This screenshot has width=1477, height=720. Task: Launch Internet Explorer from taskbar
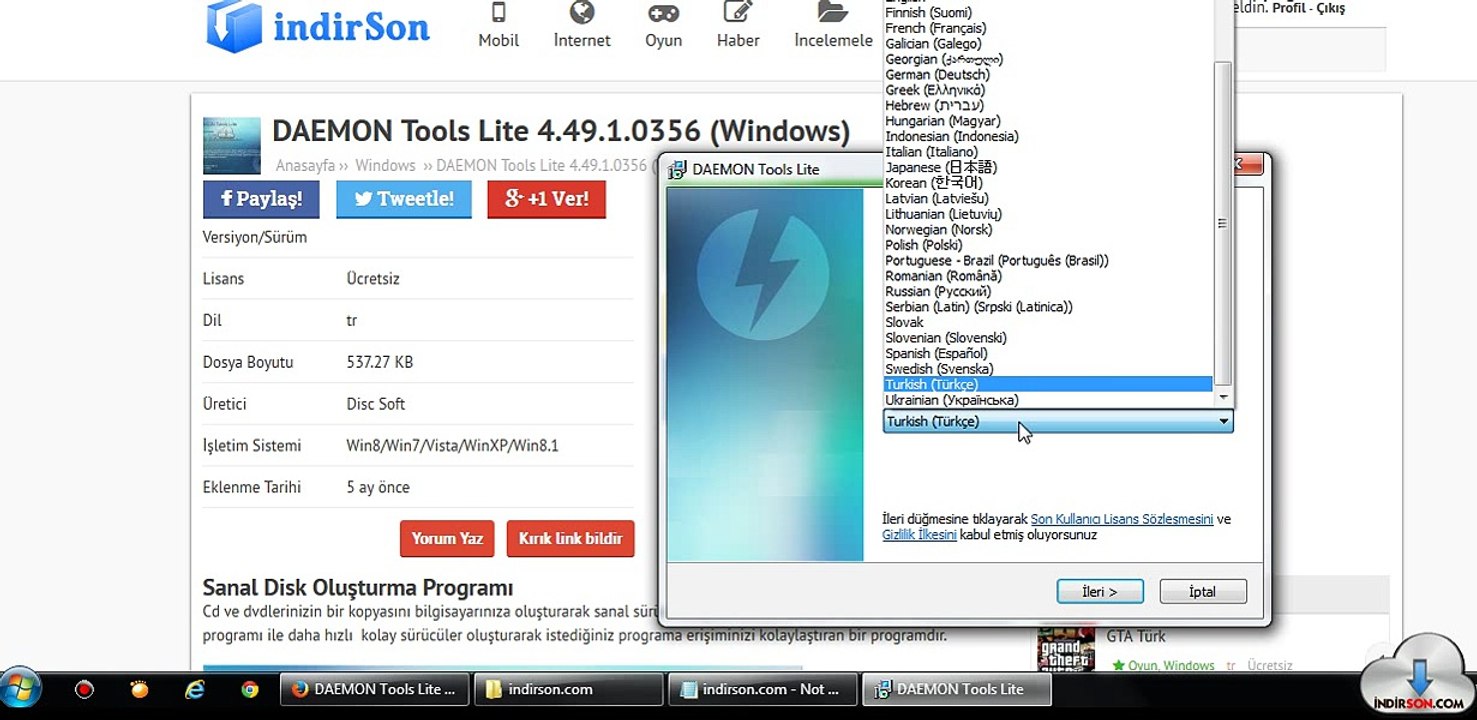click(195, 689)
